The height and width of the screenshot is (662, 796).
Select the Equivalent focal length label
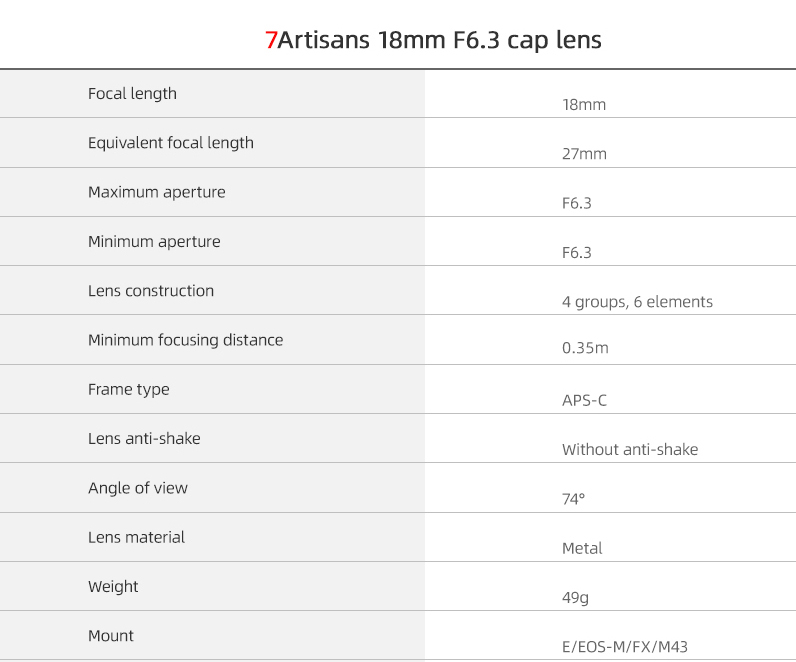[171, 143]
